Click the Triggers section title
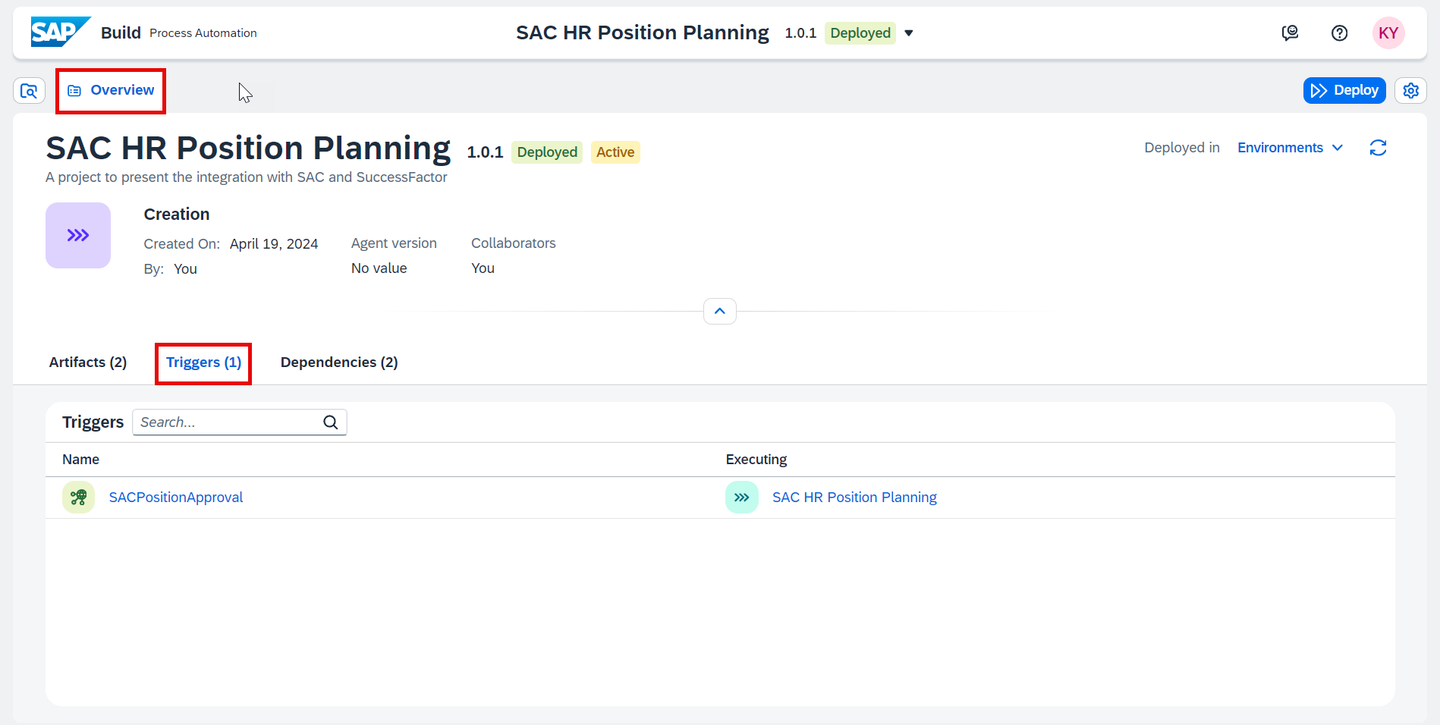Viewport: 1440px width, 725px height. 93,422
